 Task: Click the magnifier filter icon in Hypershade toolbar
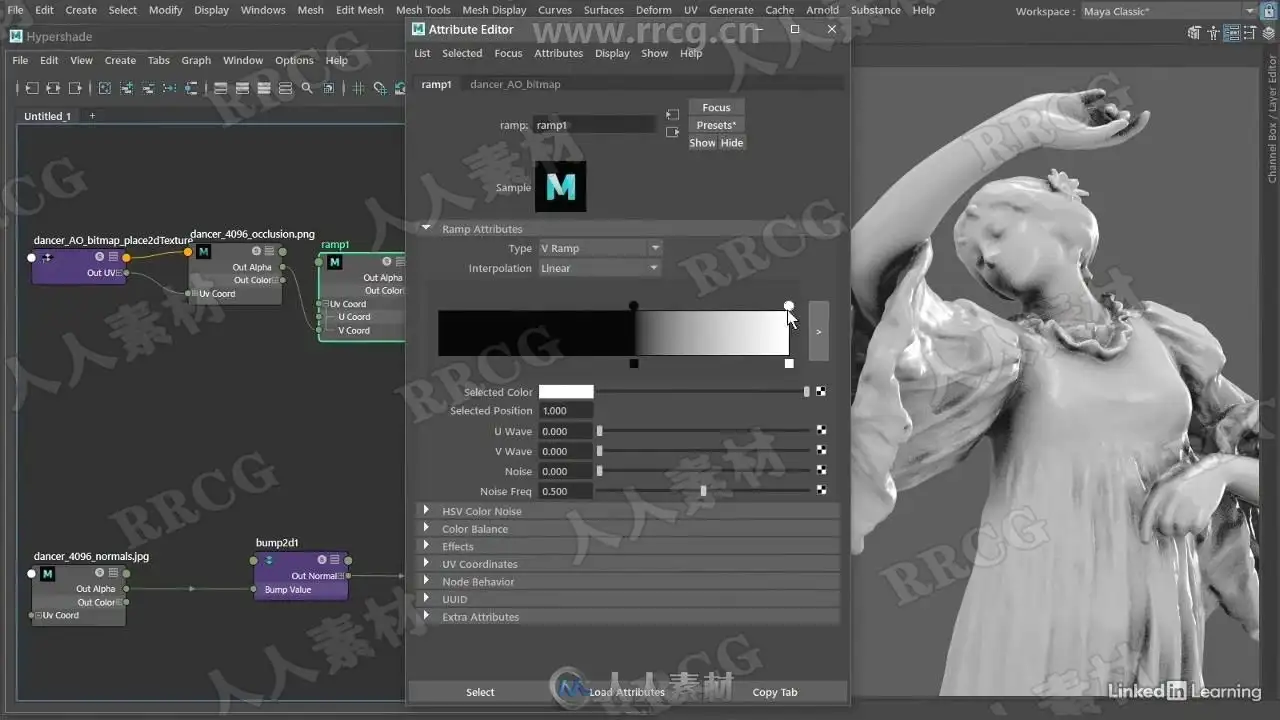point(307,88)
